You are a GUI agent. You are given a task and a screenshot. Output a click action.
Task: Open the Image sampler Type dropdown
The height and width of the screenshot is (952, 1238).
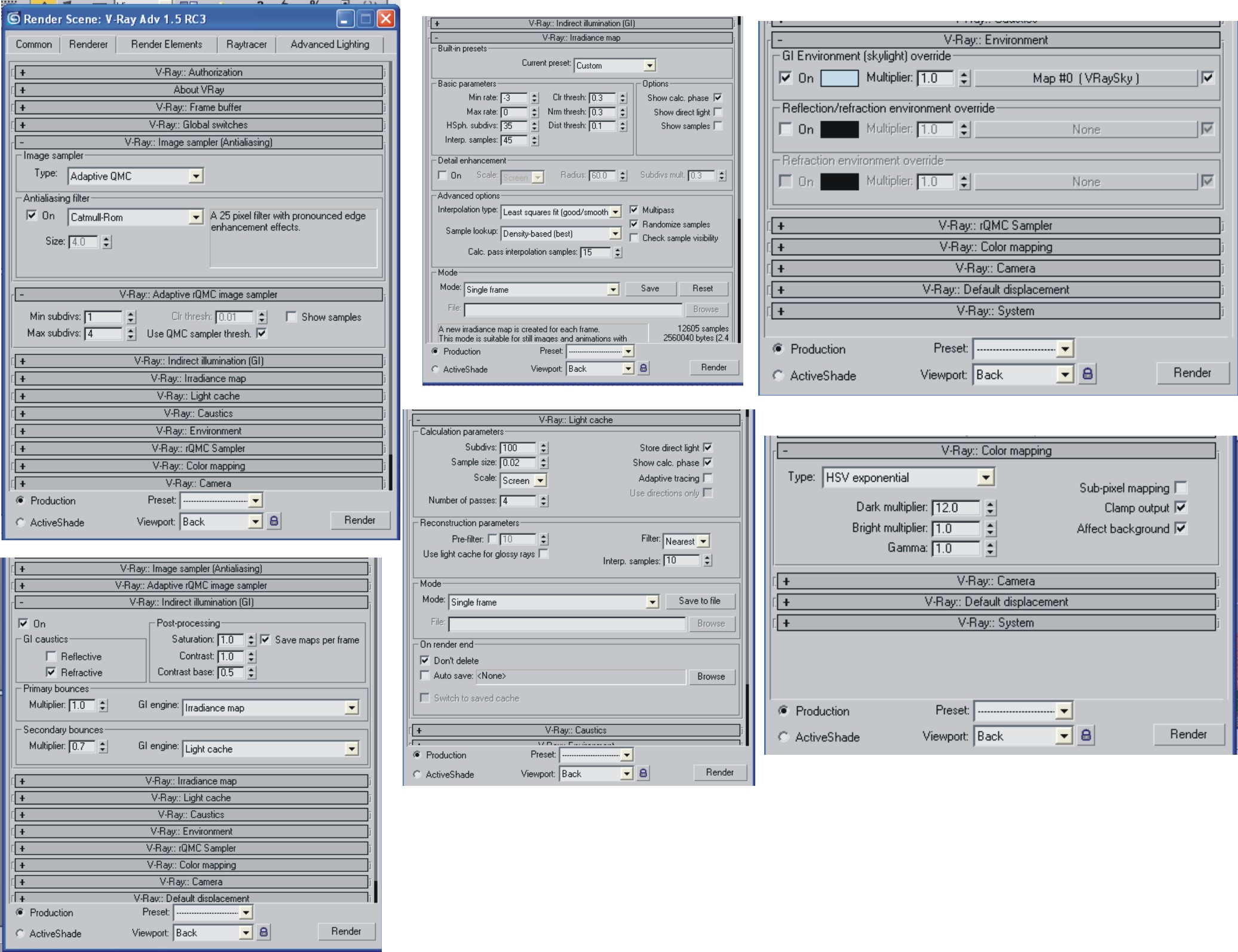click(x=195, y=176)
